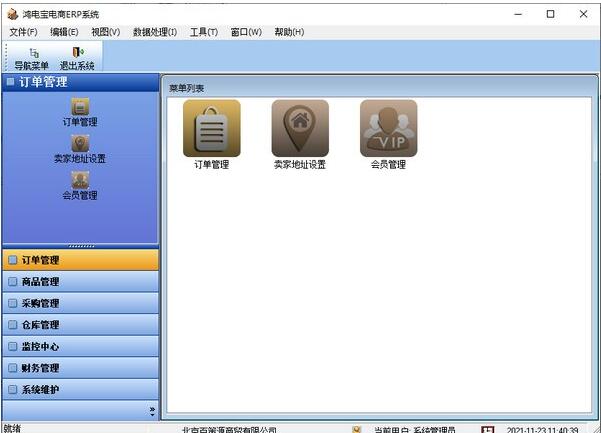Click the 就绪 status bar text
601x433 pixels.
pyautogui.click(x=12, y=428)
